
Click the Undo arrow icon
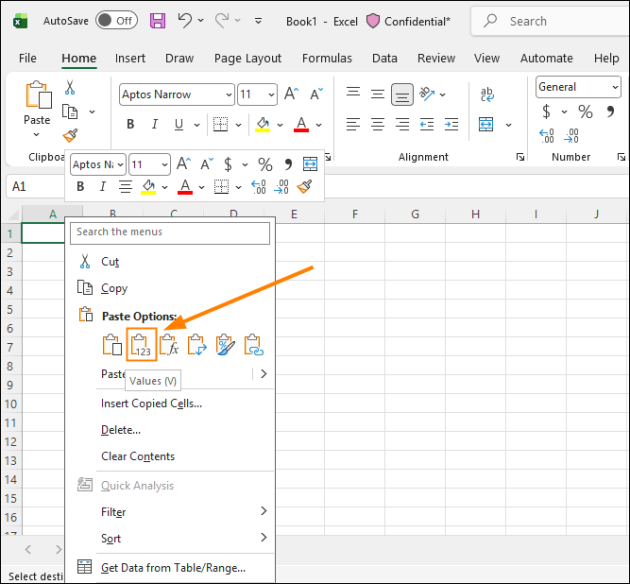pyautogui.click(x=184, y=20)
